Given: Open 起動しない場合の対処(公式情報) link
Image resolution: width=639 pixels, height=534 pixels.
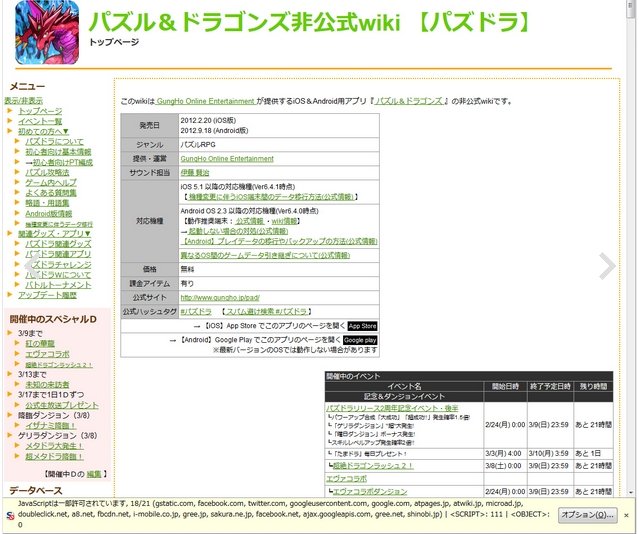Looking at the screenshot, I should point(238,231).
